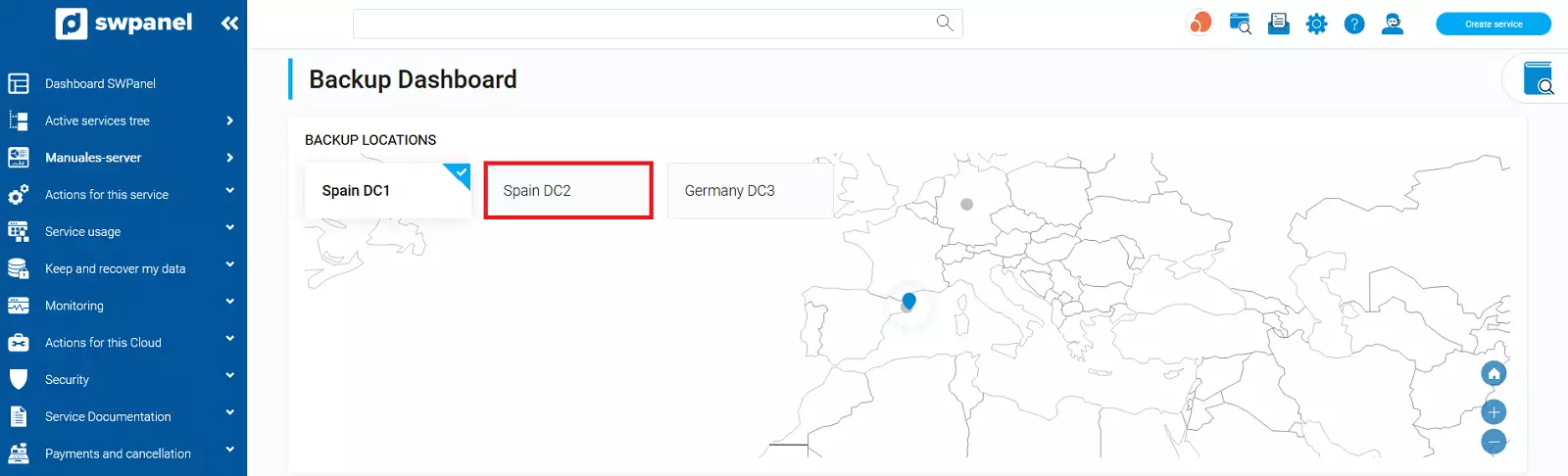Click the swpanel logo link
Screen dimensions: 1568x476
point(123,24)
